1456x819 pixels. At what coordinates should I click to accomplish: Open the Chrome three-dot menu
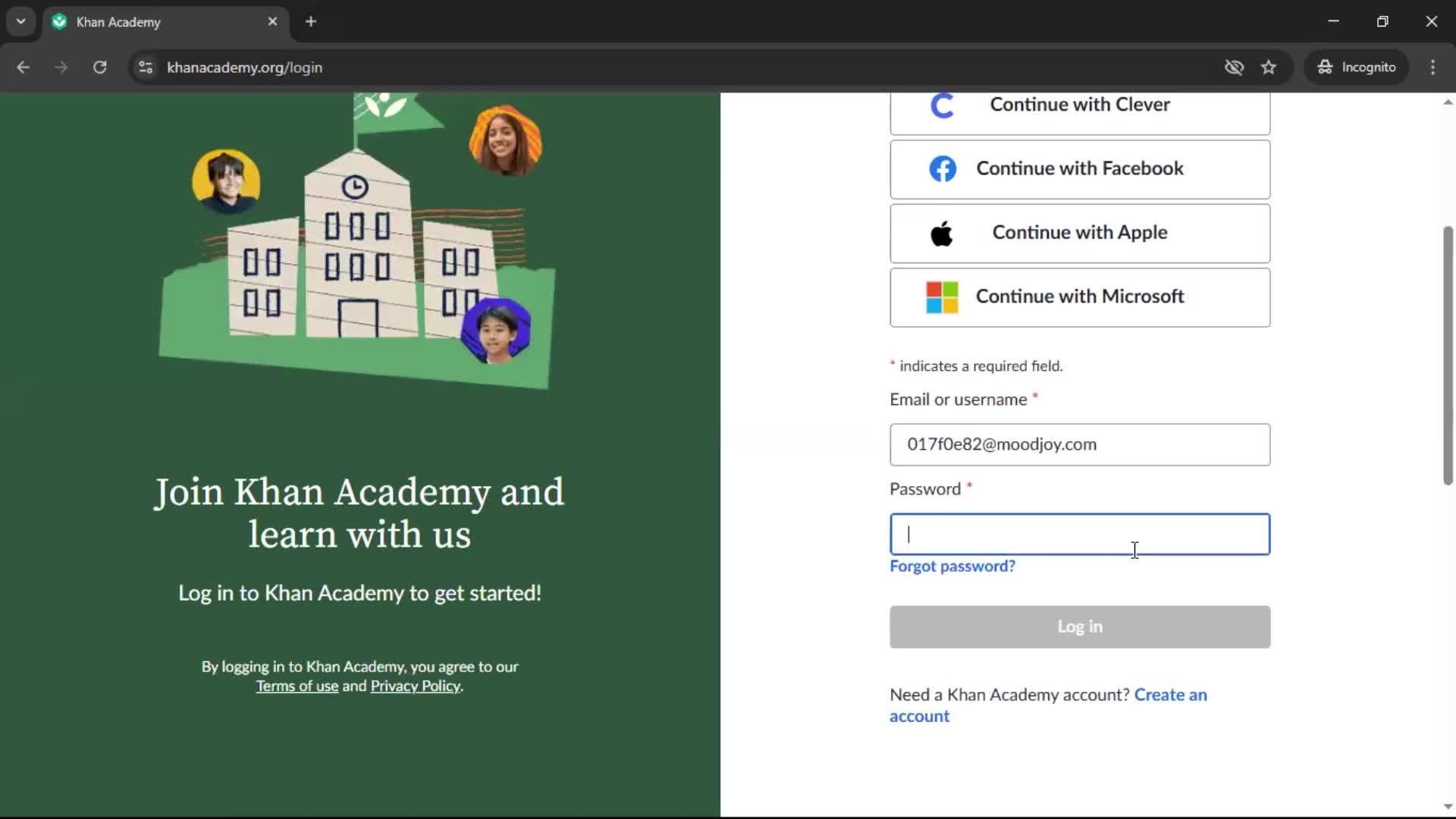(x=1432, y=67)
